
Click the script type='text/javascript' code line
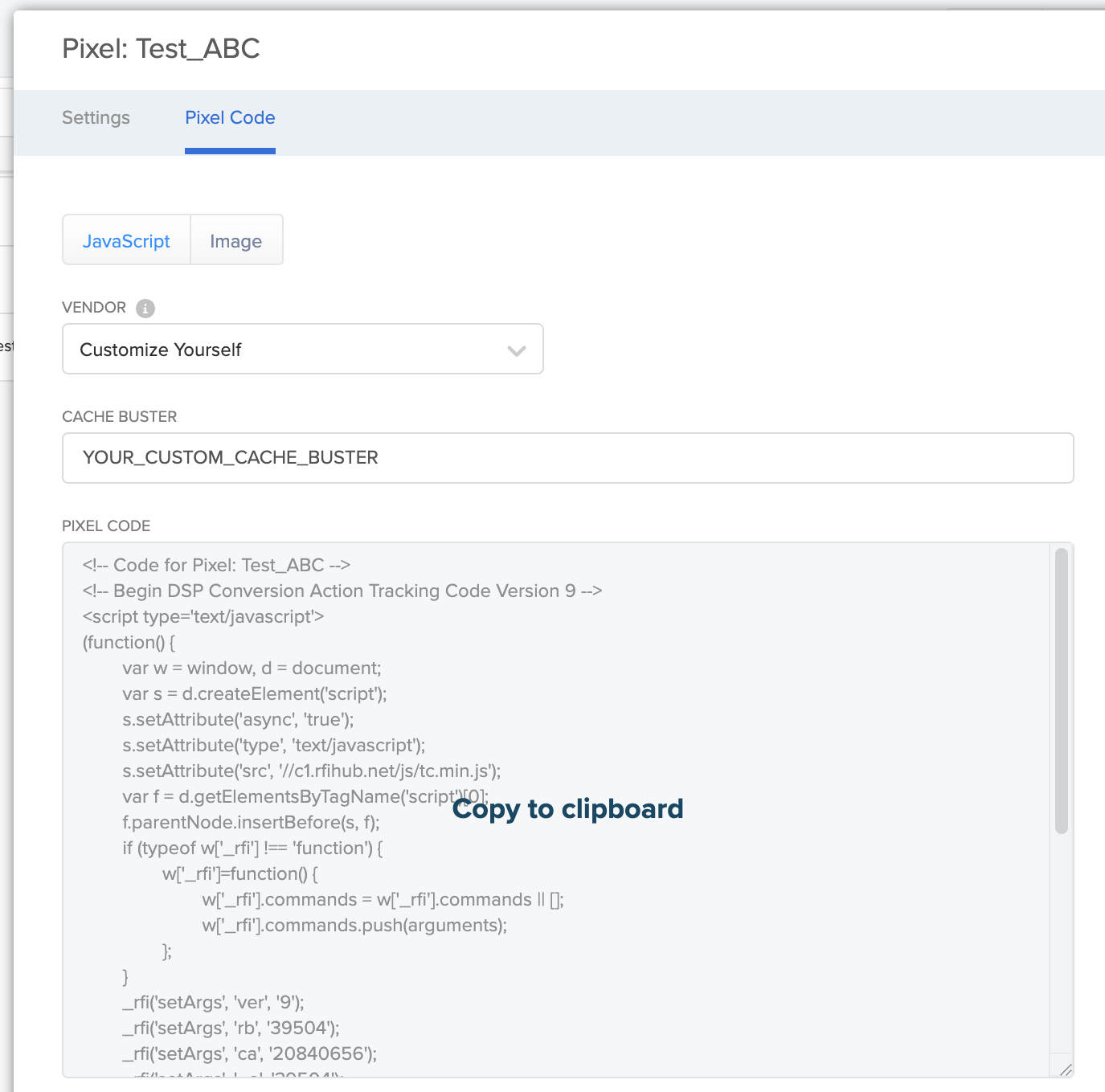click(x=203, y=617)
